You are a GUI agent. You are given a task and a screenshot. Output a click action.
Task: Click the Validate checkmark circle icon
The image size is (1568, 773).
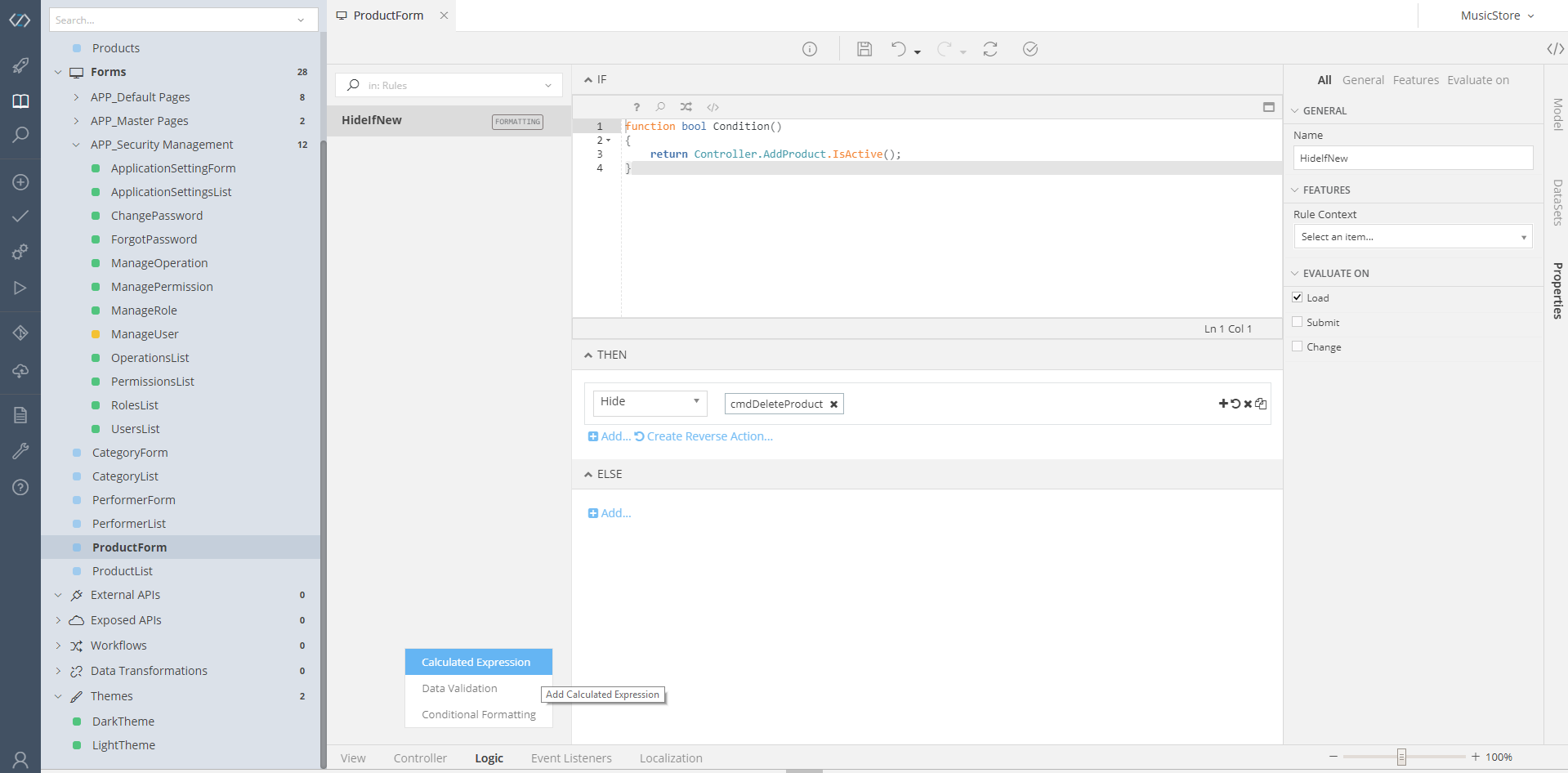(1030, 49)
